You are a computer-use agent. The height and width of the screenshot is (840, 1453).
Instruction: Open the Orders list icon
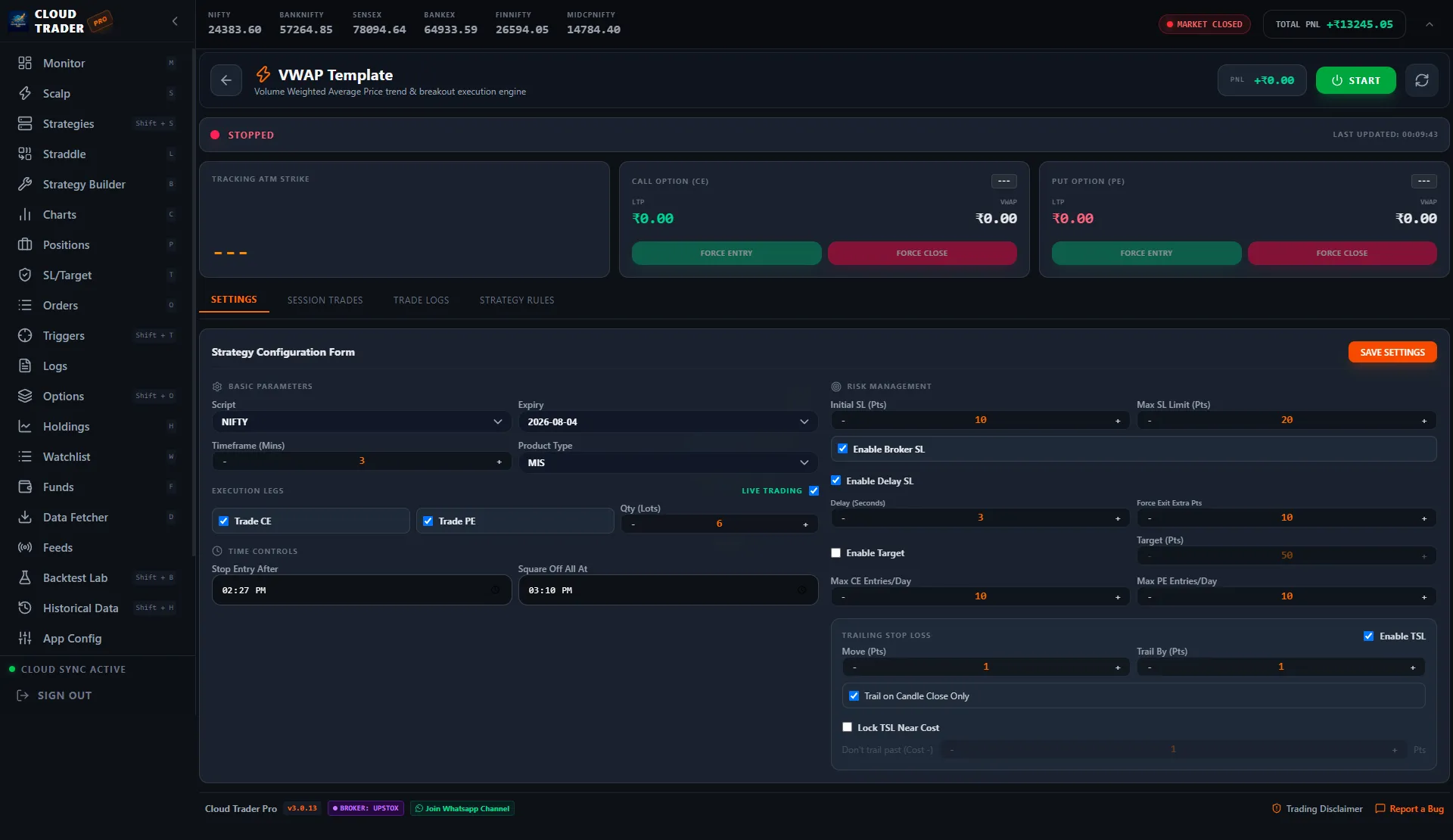pyautogui.click(x=25, y=305)
